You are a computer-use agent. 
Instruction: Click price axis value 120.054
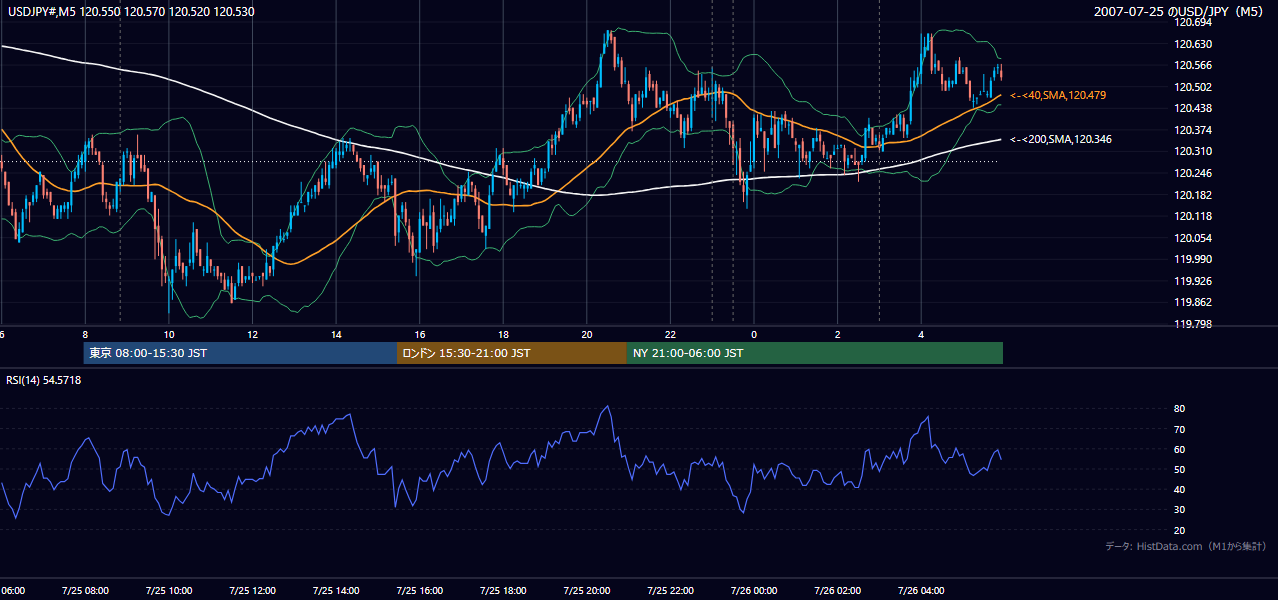tap(1193, 238)
